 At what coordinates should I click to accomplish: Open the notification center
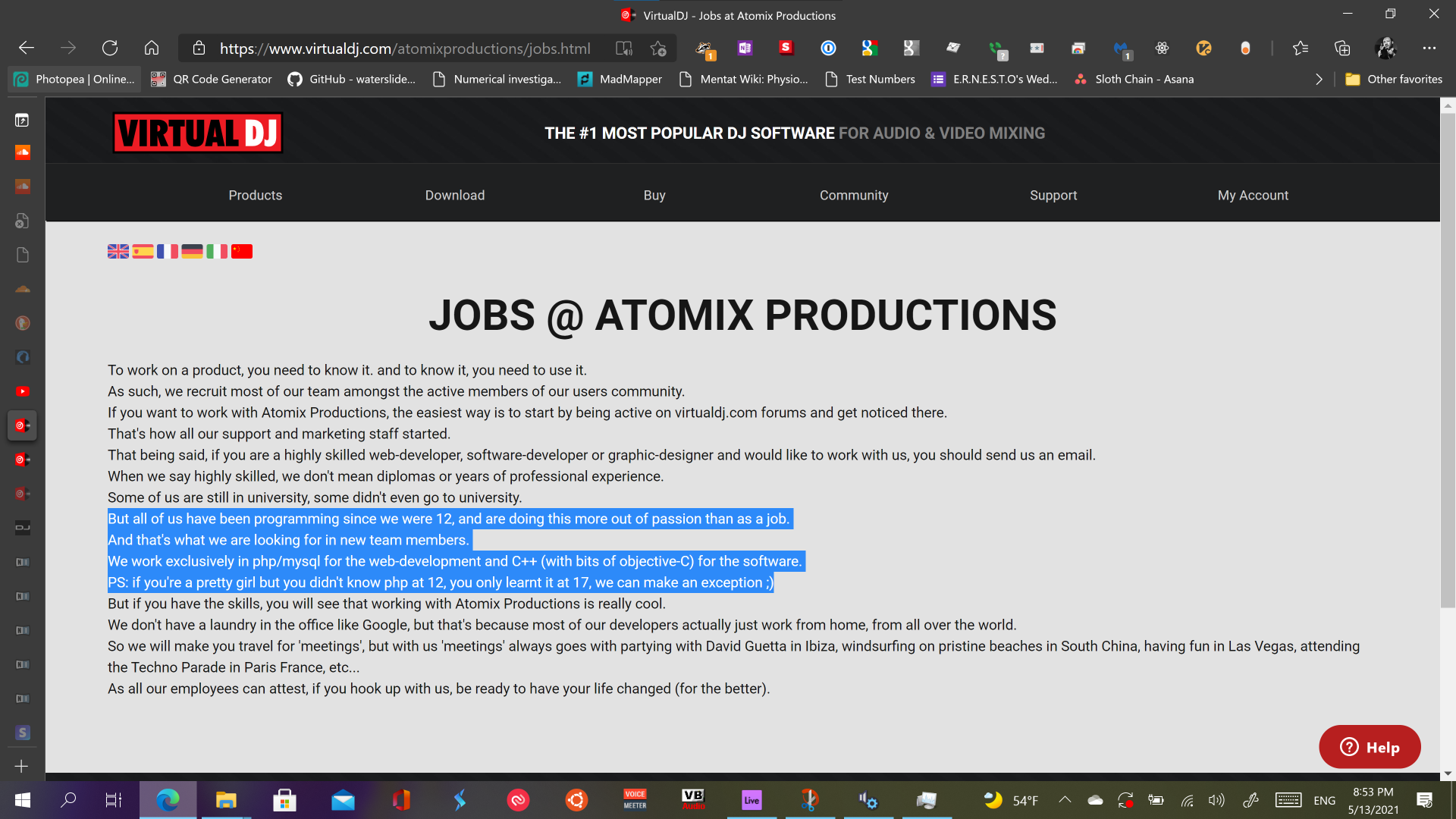[1424, 800]
